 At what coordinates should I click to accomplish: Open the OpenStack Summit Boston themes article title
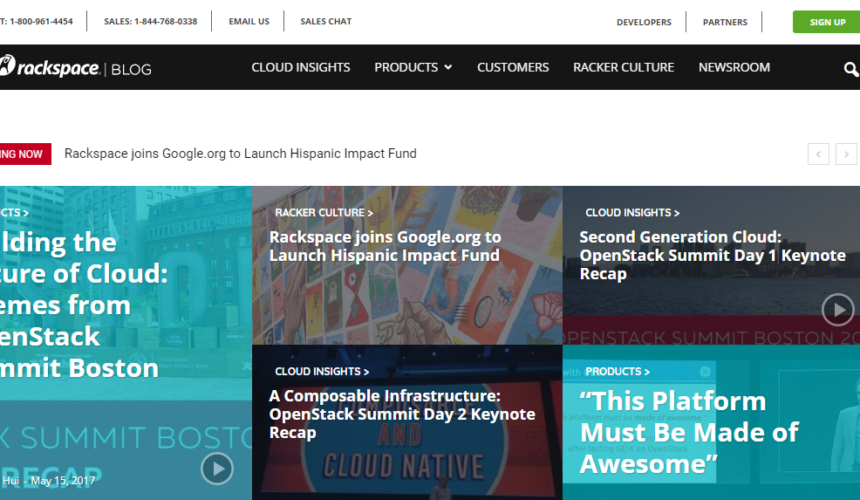(84, 305)
